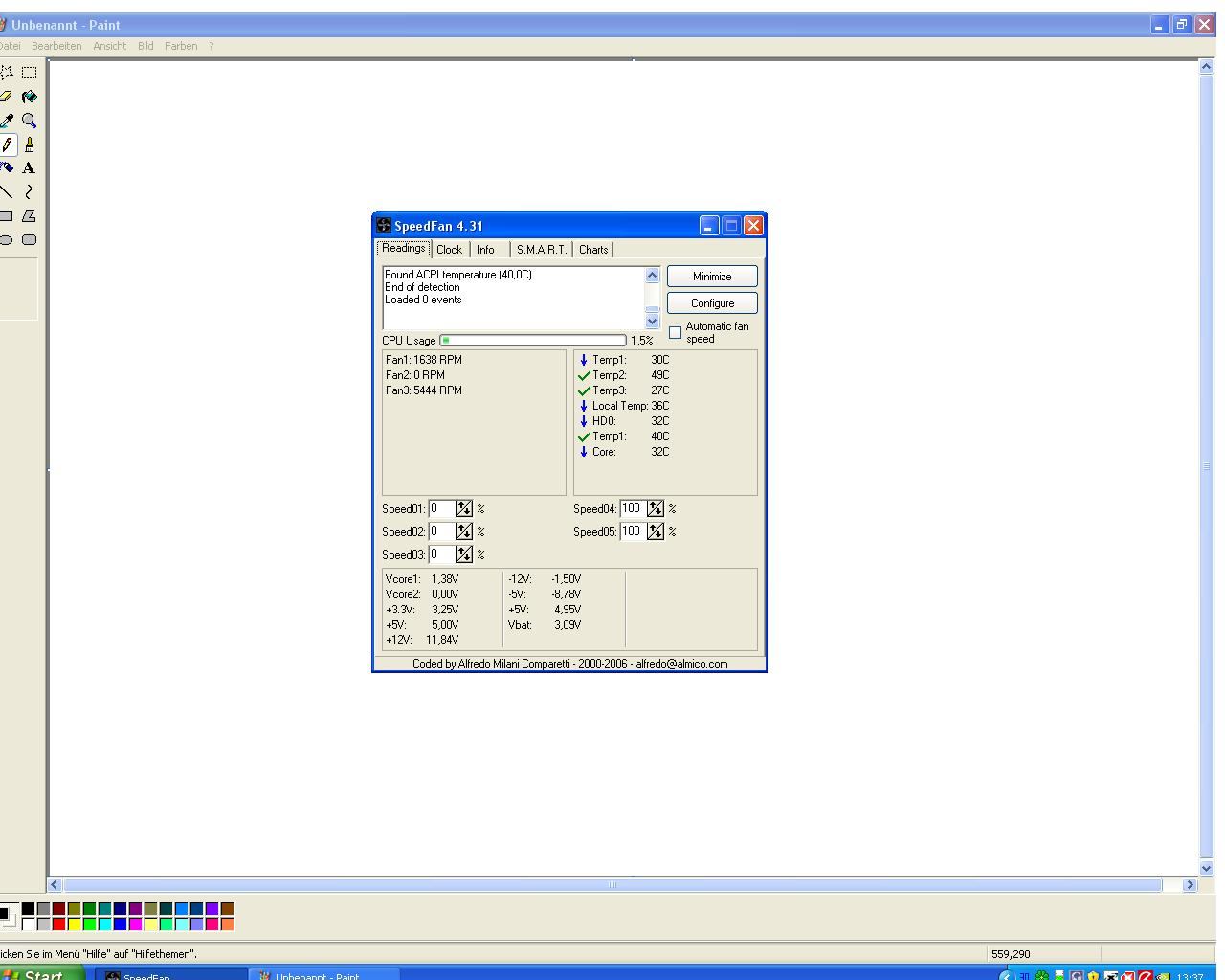Viewport: 1225px width, 980px height.
Task: Open the S.M.A.R.T. tab
Action: coord(542,250)
